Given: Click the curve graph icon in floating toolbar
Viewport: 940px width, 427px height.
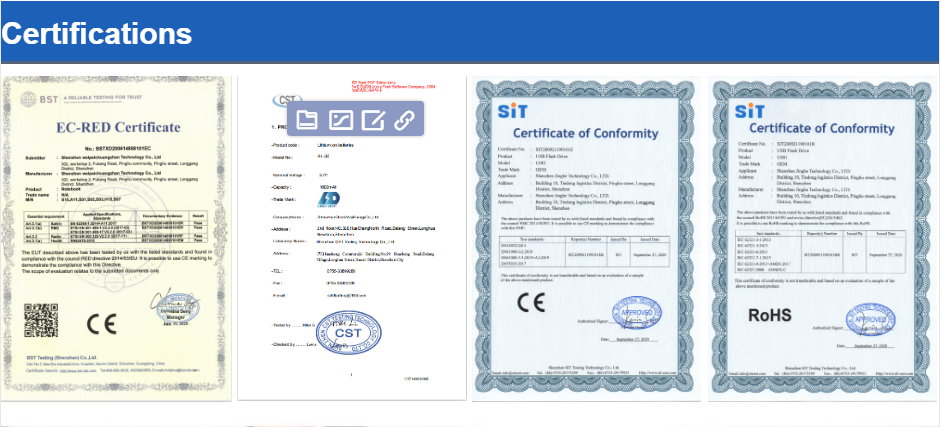Looking at the screenshot, I should tap(340, 121).
